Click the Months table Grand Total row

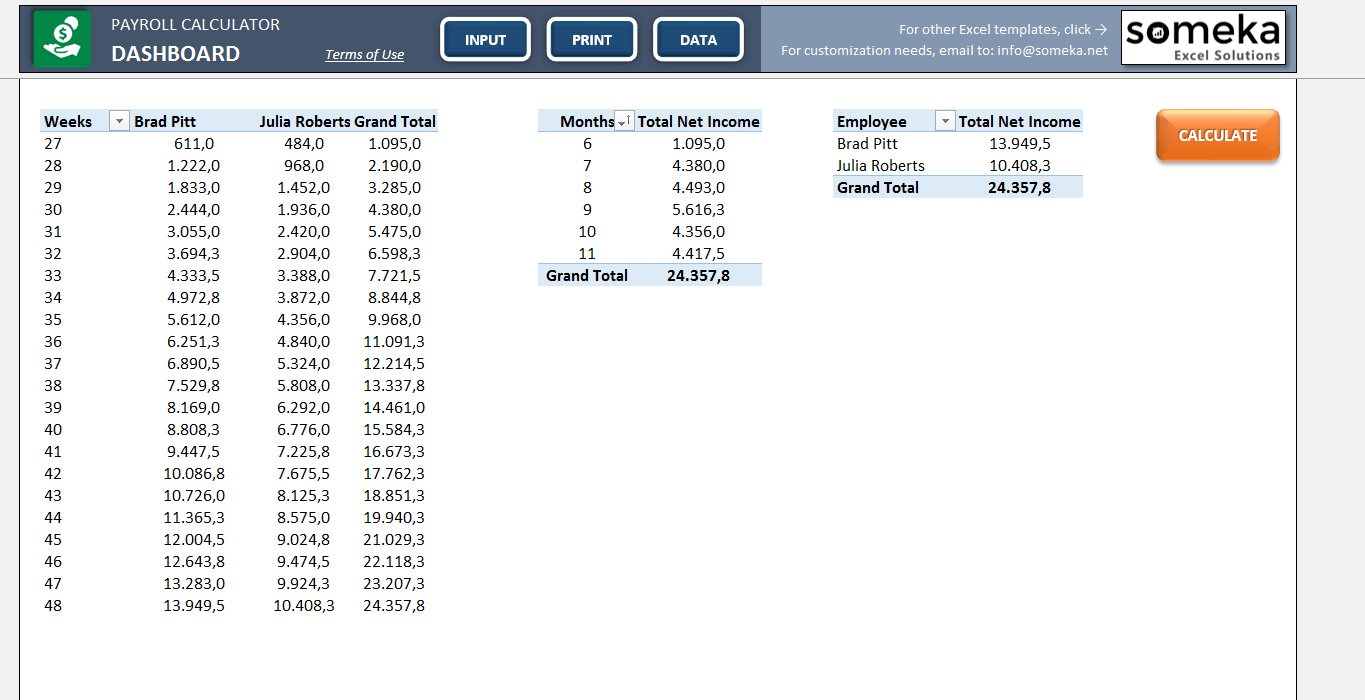pyautogui.click(x=650, y=275)
